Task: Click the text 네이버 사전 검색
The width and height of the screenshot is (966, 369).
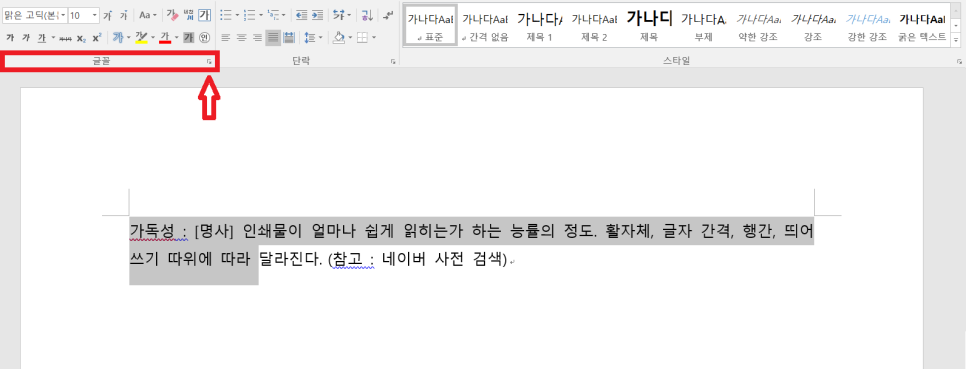Action: (x=443, y=260)
